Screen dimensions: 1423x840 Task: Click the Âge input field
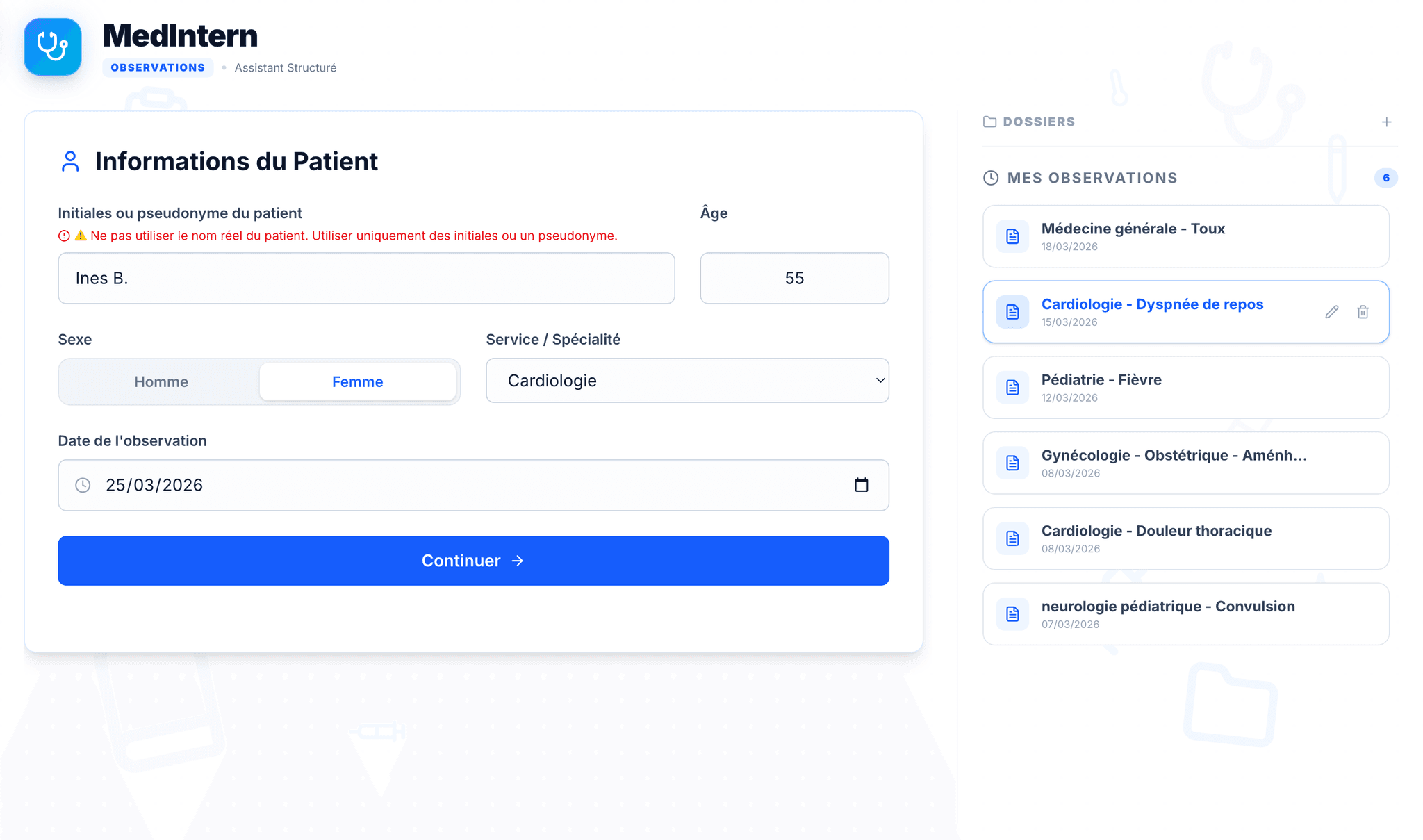793,278
